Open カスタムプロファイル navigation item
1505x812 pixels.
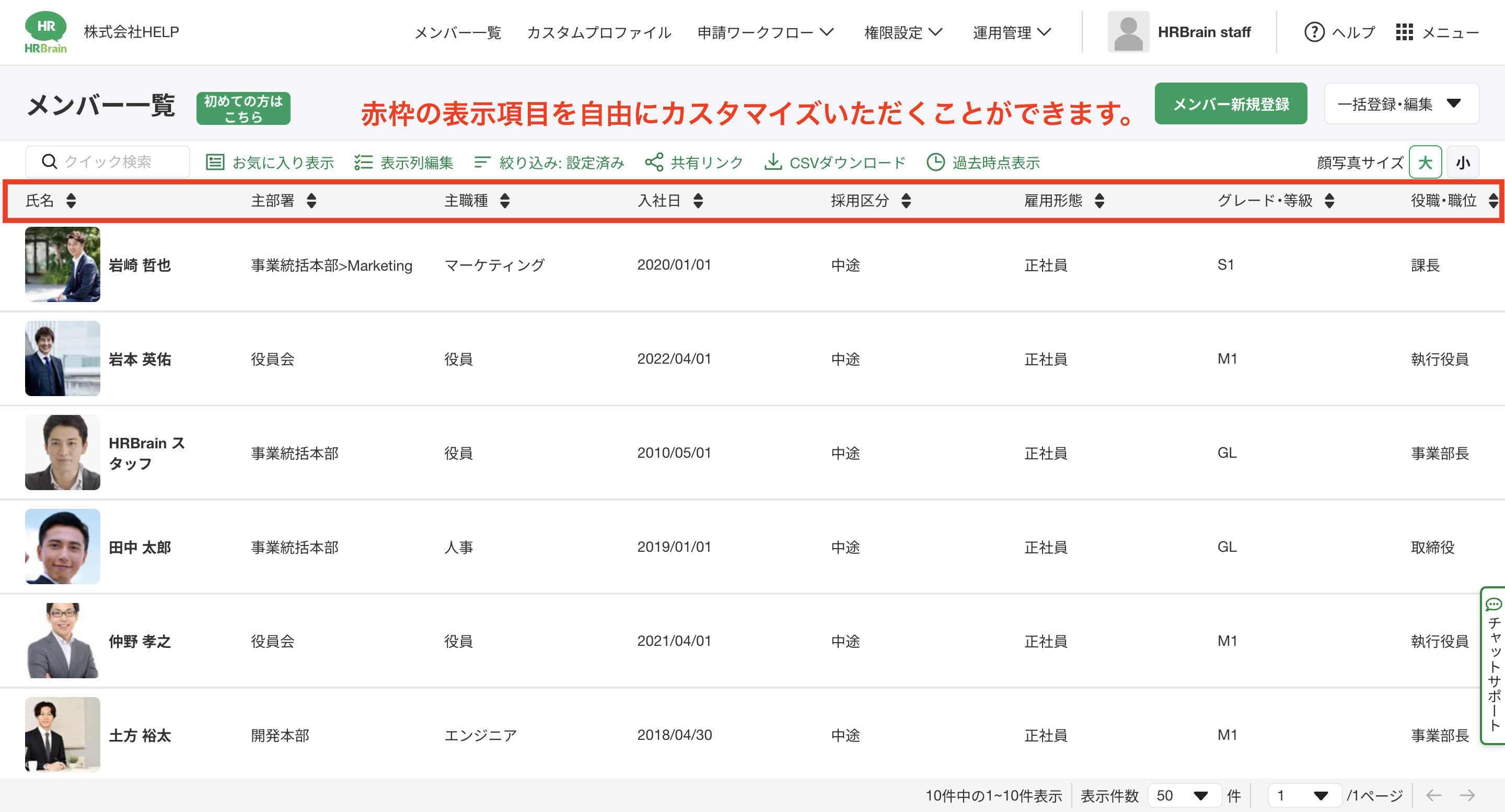click(599, 32)
